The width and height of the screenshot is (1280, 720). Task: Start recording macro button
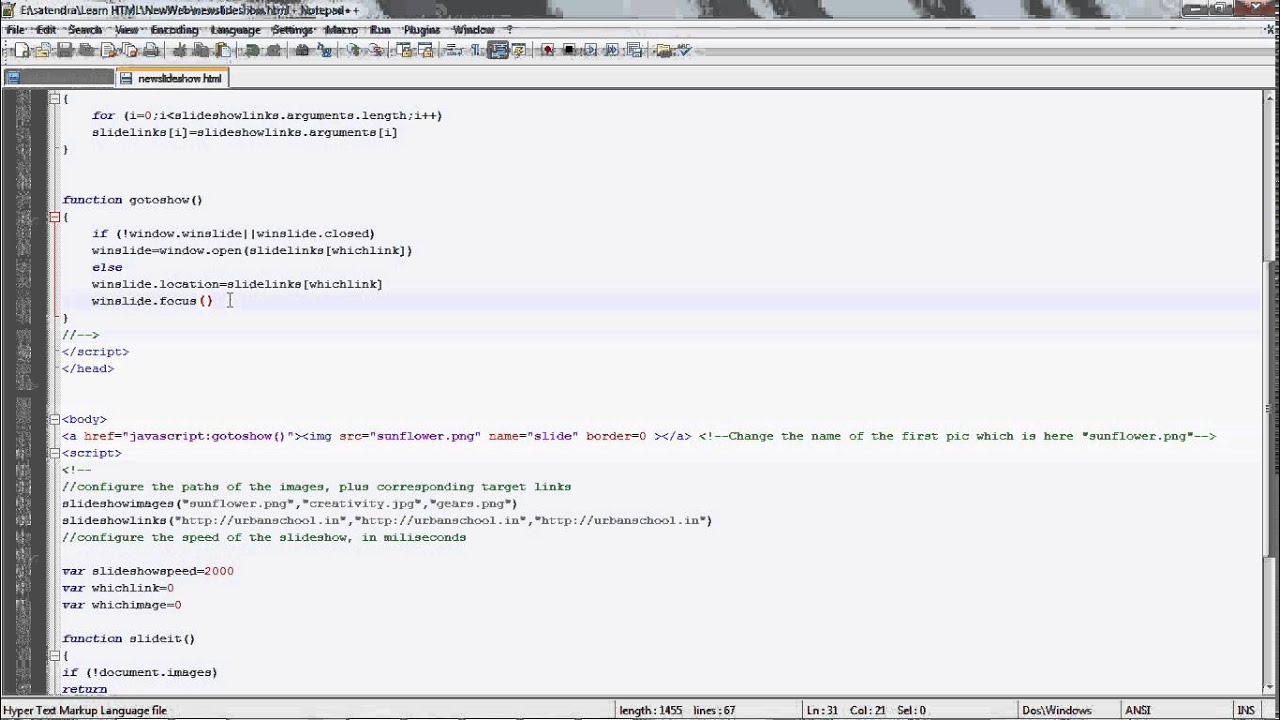click(548, 50)
